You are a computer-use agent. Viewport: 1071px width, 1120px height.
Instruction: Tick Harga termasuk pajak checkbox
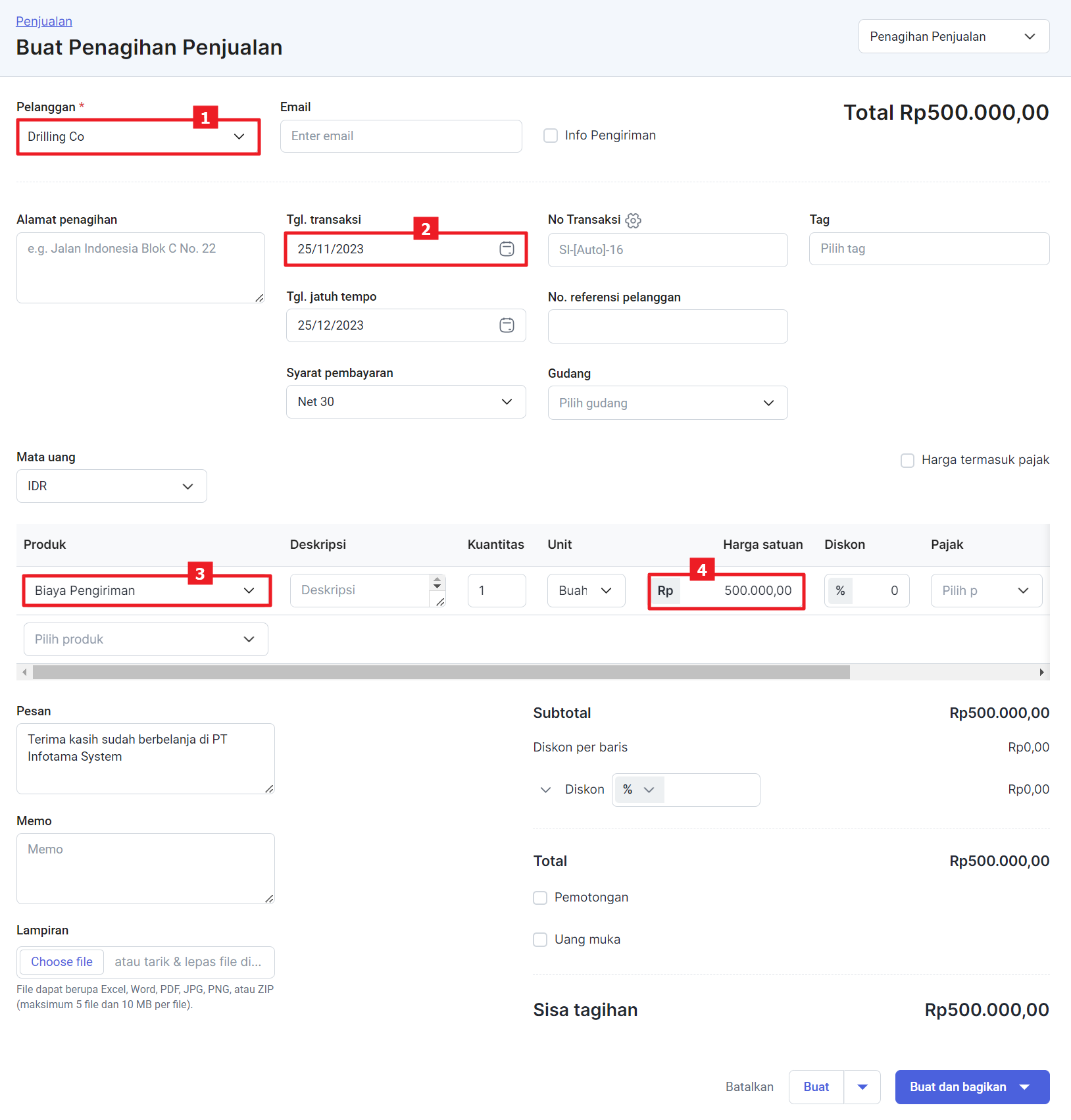click(x=907, y=461)
